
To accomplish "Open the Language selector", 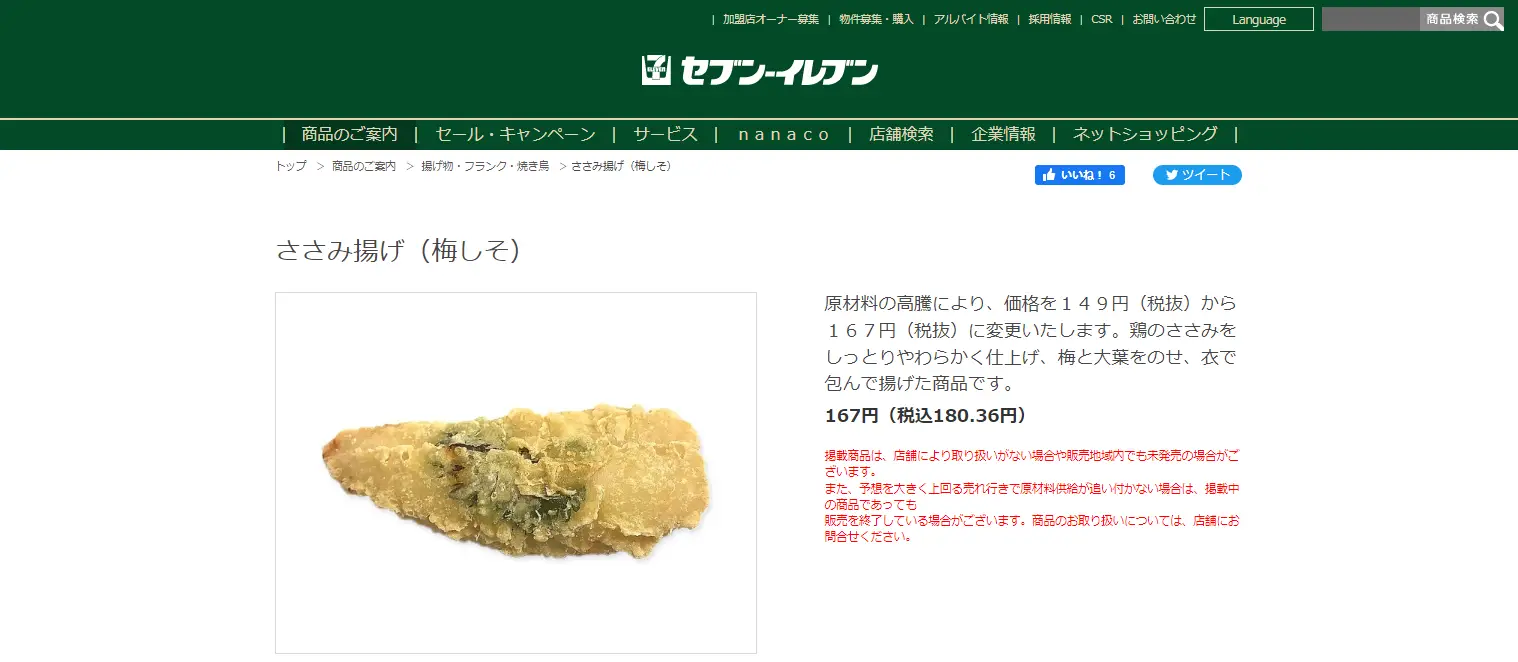I will click(x=1259, y=19).
